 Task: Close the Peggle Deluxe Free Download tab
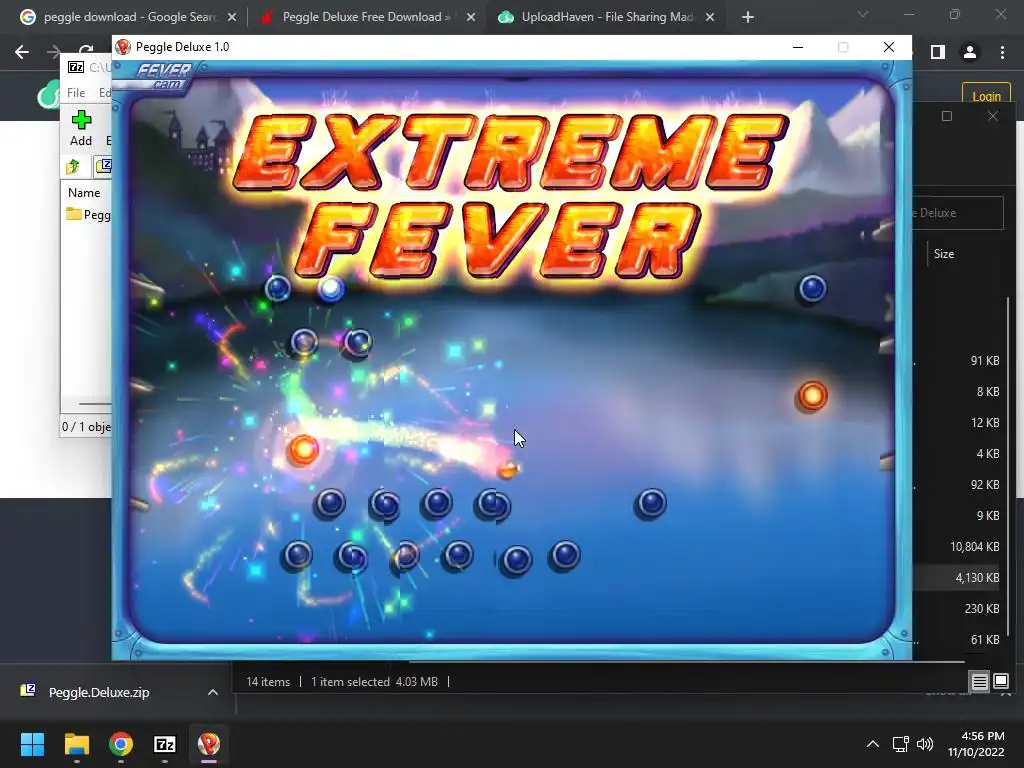[x=470, y=18]
